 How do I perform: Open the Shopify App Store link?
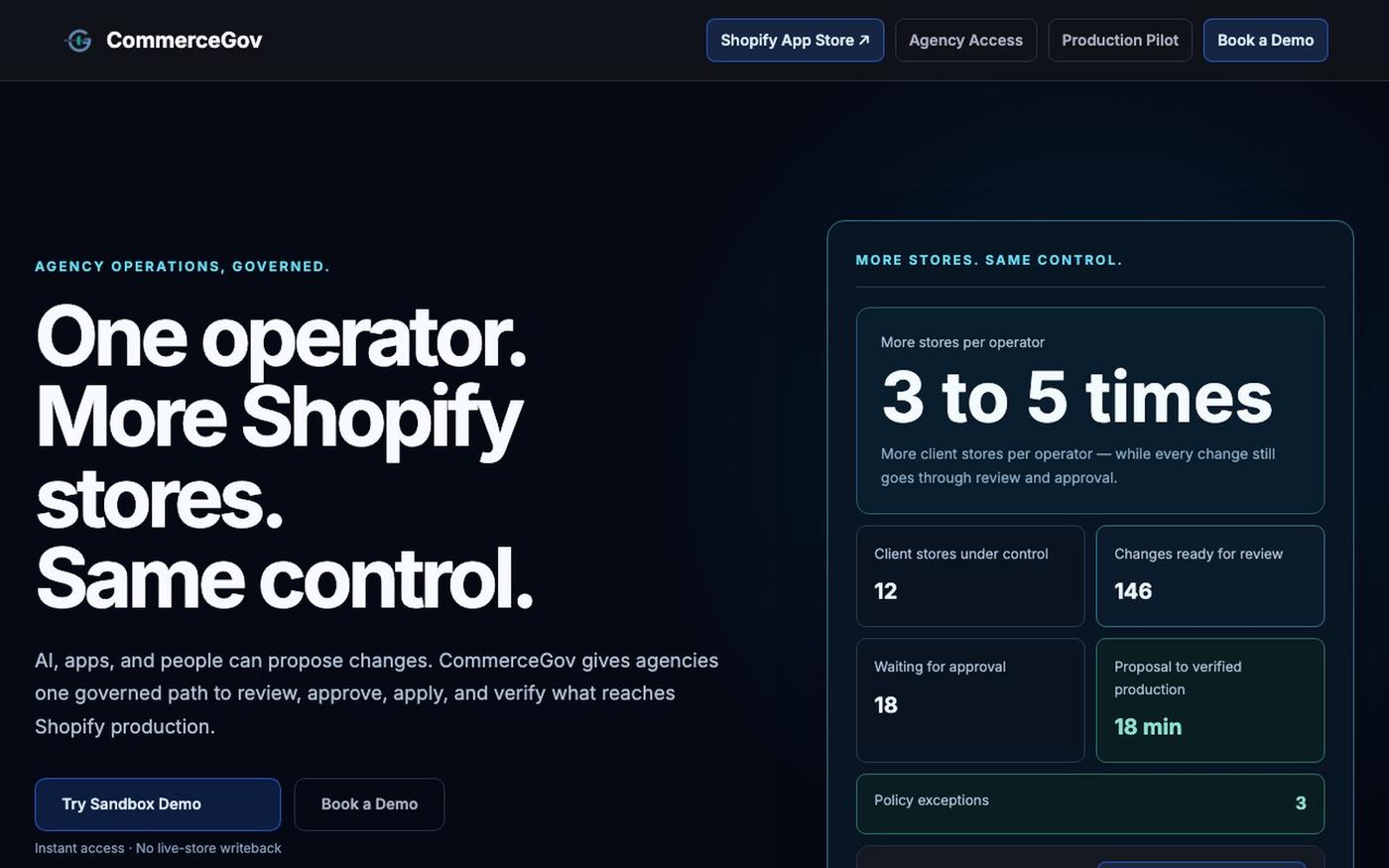[795, 40]
